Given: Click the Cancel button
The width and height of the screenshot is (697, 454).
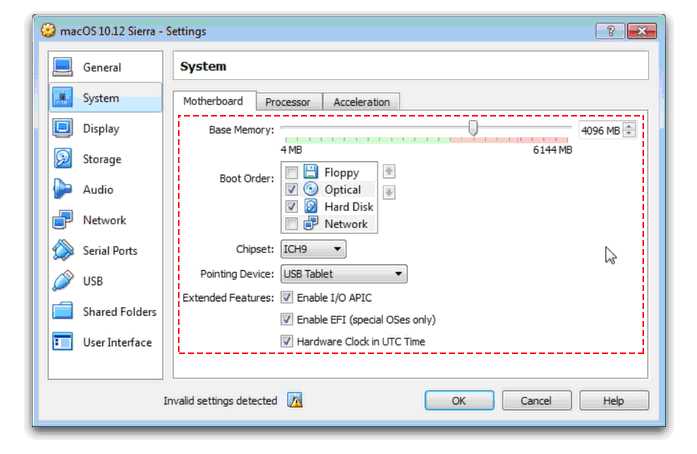Looking at the screenshot, I should 537,401.
